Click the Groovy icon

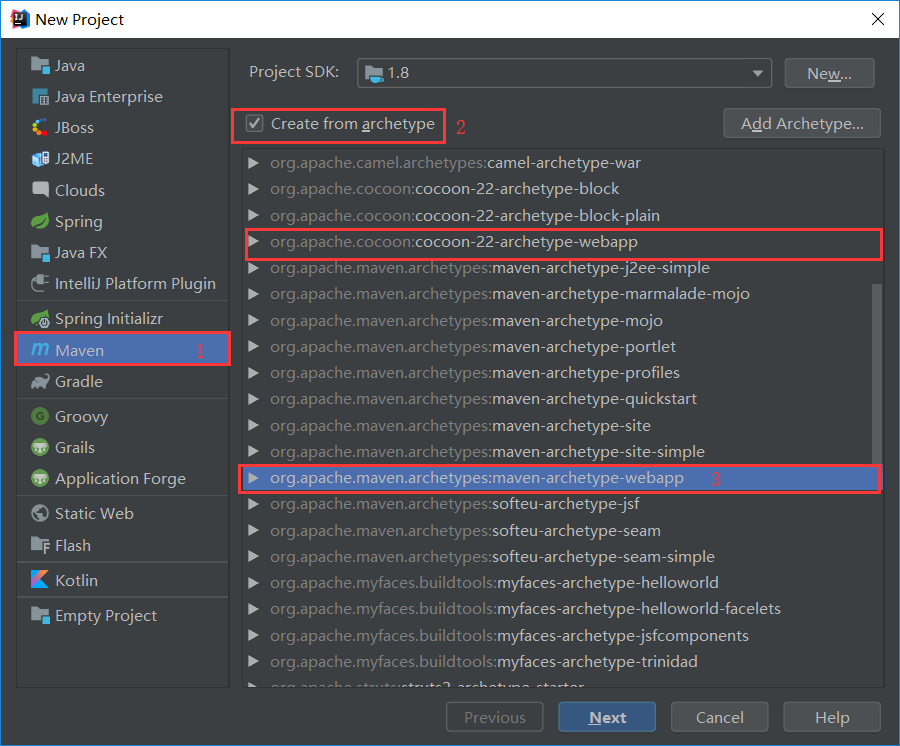pyautogui.click(x=40, y=416)
